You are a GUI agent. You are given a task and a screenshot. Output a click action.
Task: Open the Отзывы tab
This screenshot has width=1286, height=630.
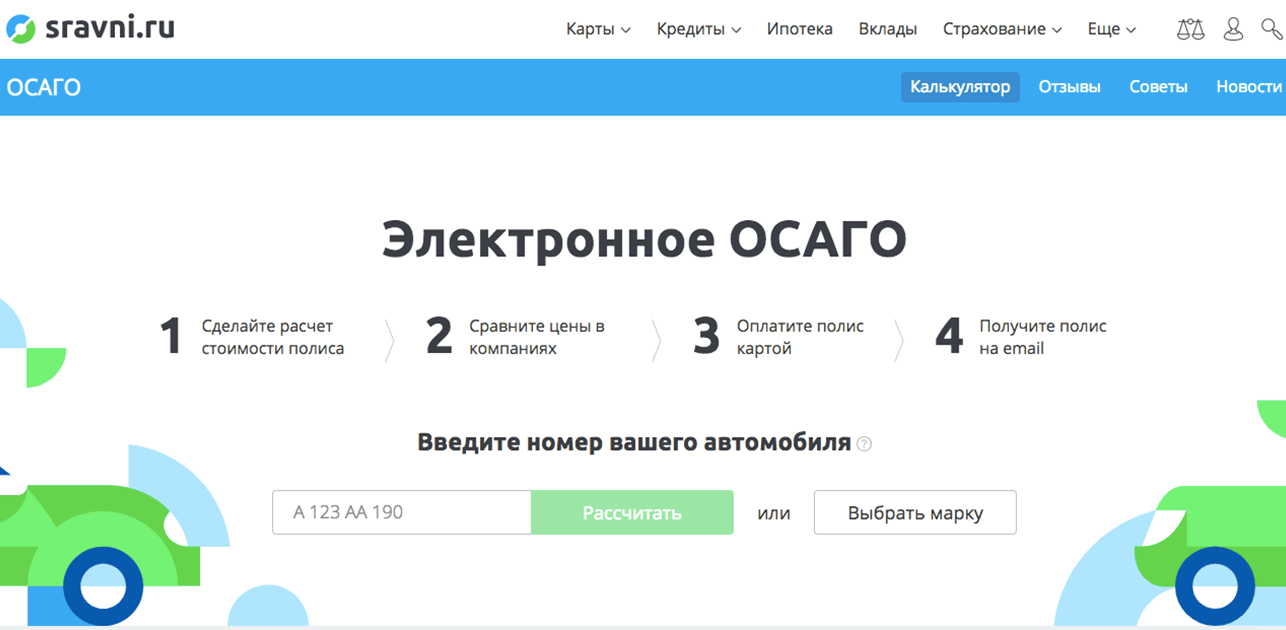click(x=1069, y=87)
